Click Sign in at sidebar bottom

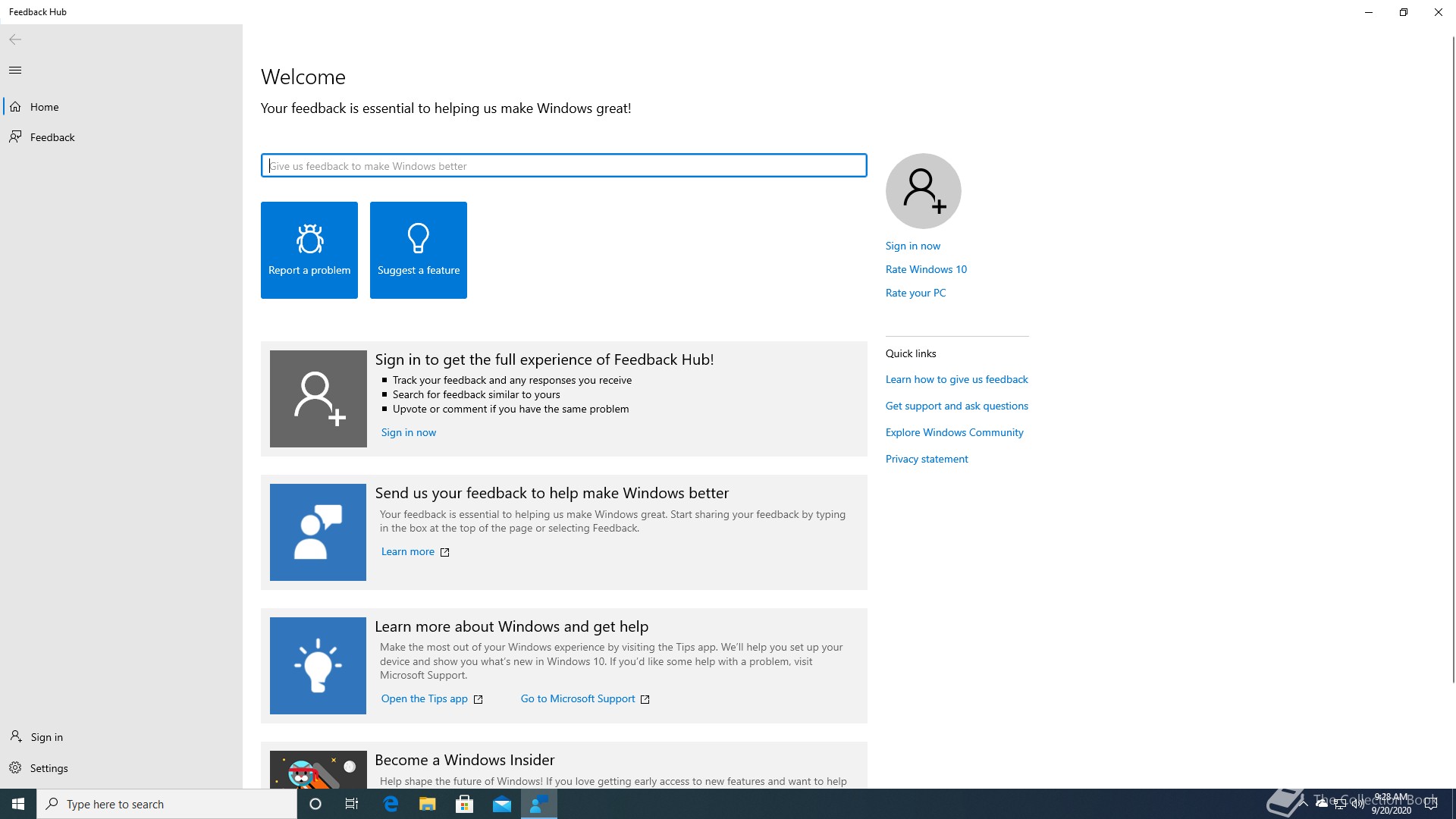tap(46, 737)
